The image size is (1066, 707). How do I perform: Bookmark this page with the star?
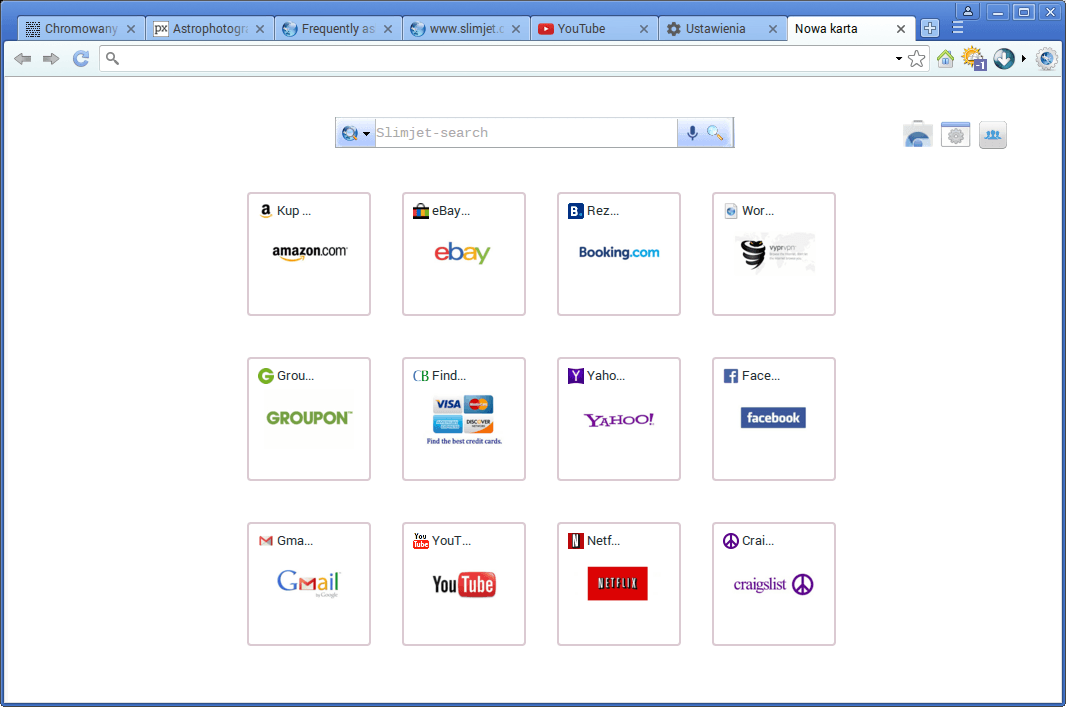[916, 59]
